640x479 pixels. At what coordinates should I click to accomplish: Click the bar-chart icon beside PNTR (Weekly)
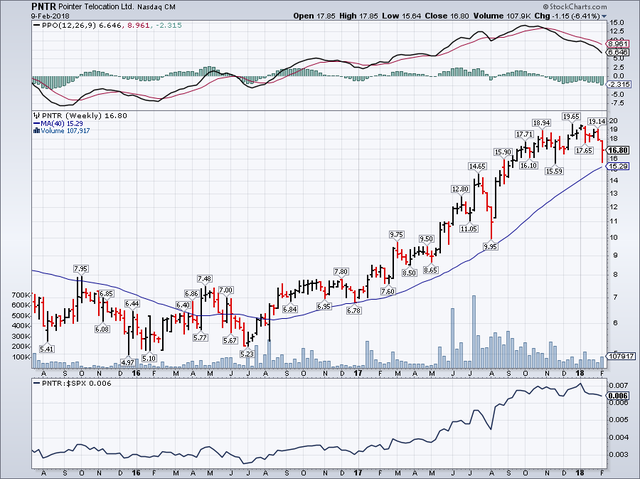(36, 116)
